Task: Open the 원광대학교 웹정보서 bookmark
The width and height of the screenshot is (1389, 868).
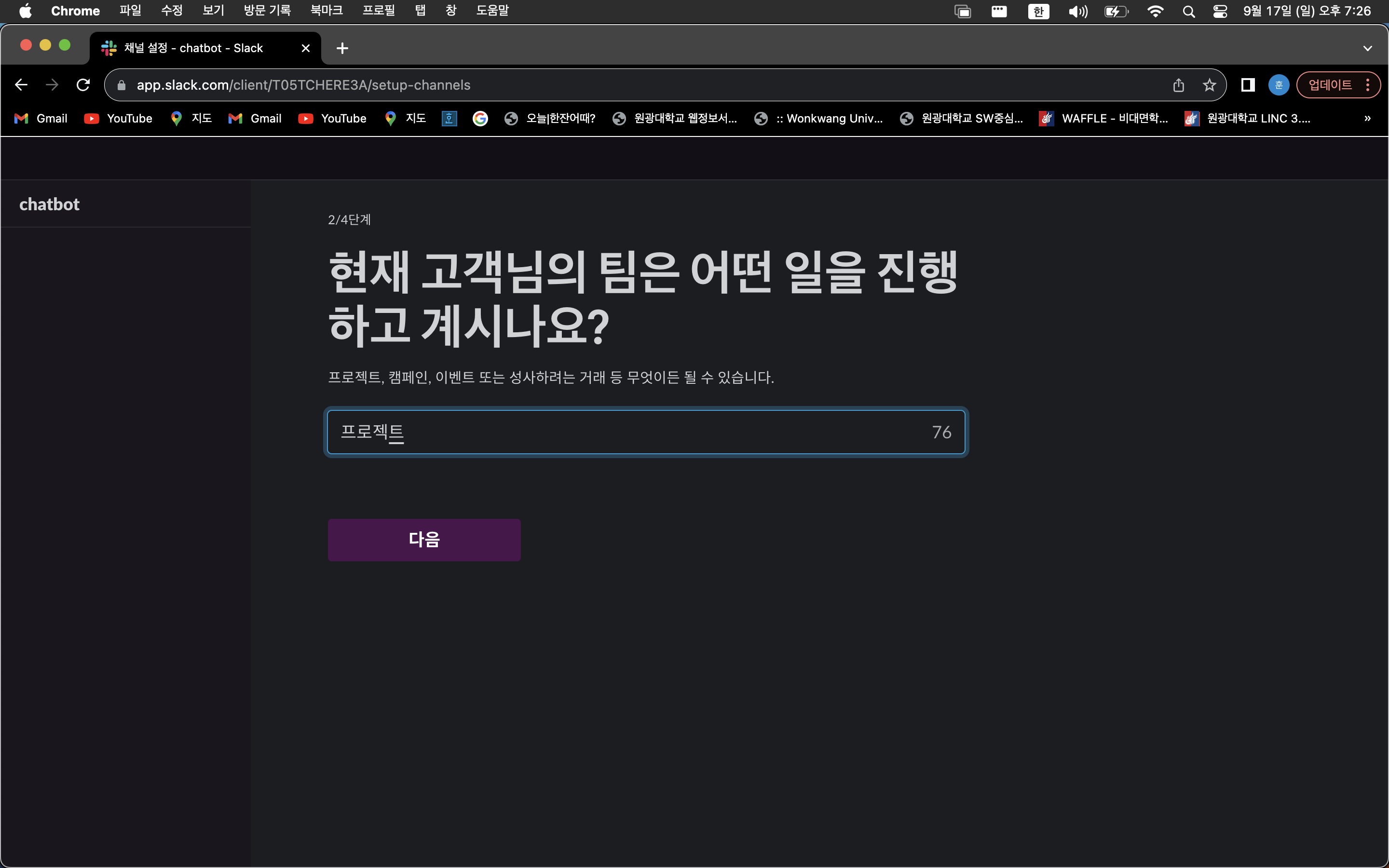Action: [x=674, y=118]
